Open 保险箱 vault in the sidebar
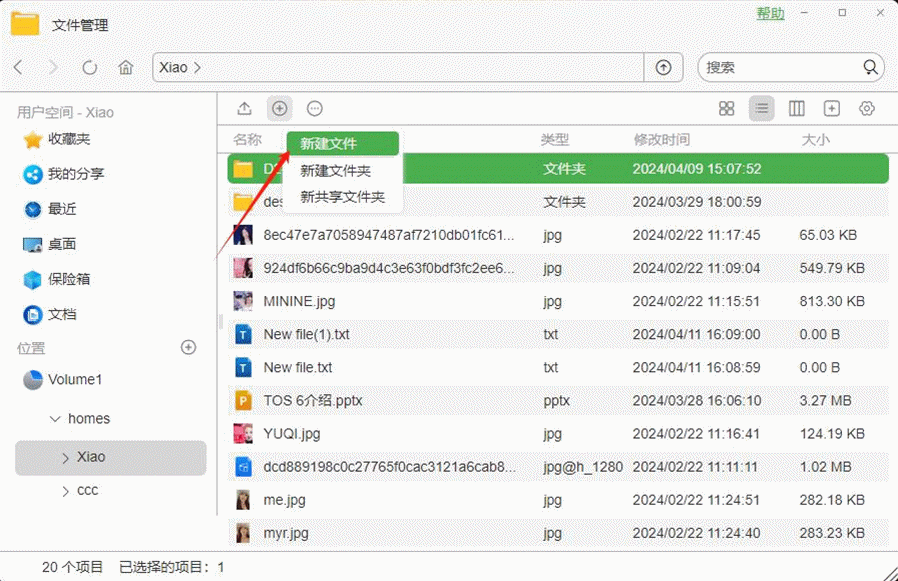The width and height of the screenshot is (898, 581). (x=57, y=280)
